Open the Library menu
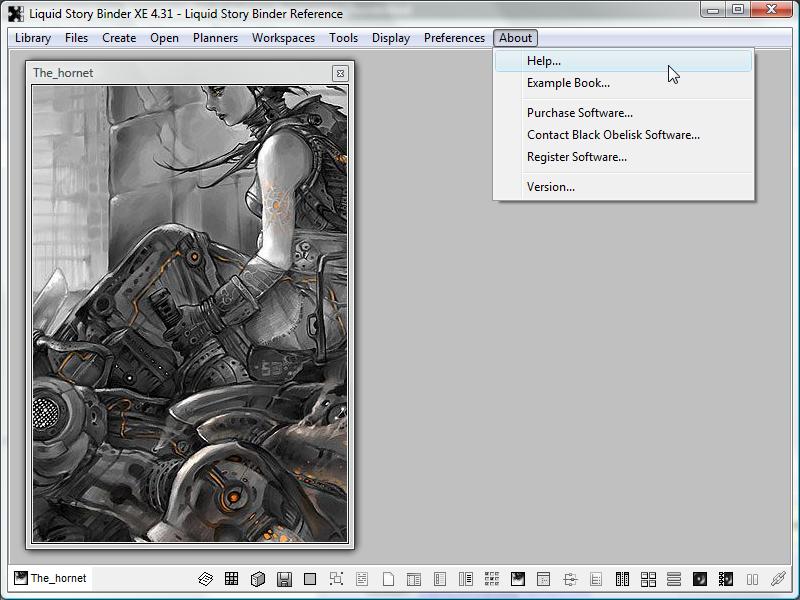Viewport: 800px width, 600px height. pos(33,38)
